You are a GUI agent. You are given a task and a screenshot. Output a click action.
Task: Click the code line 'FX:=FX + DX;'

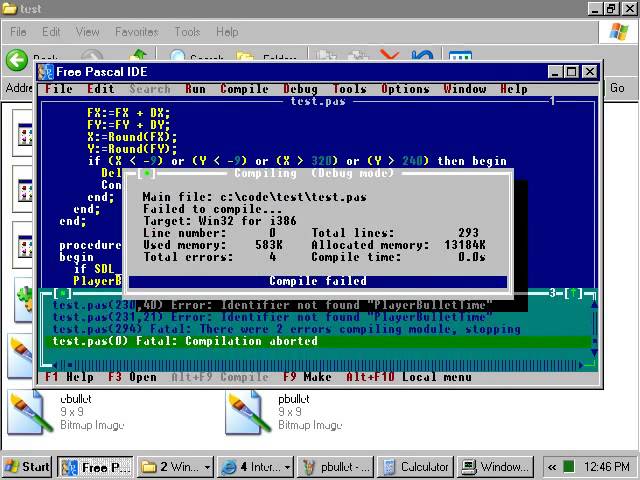[129, 113]
